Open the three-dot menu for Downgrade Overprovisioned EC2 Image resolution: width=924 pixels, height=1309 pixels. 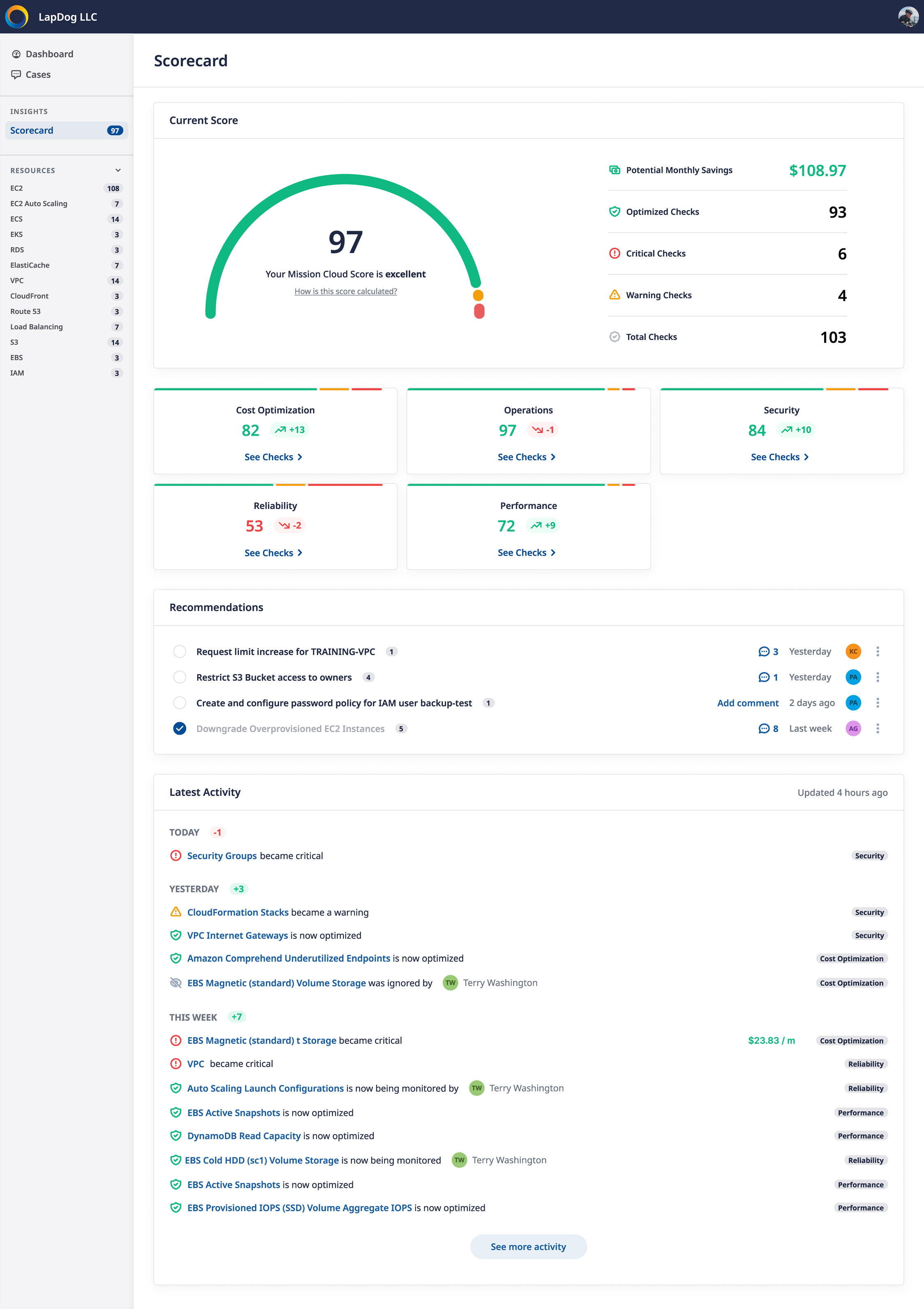[x=877, y=729]
